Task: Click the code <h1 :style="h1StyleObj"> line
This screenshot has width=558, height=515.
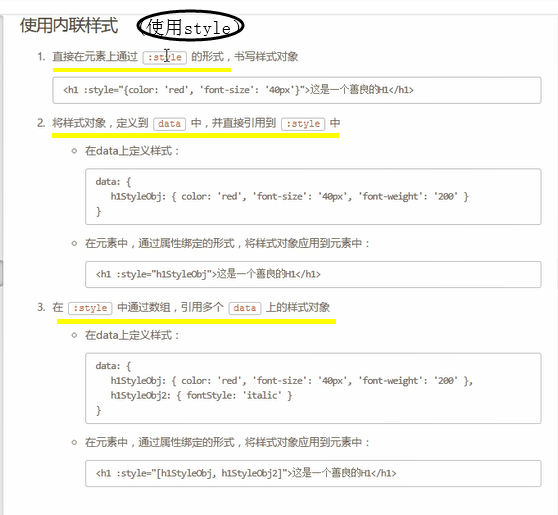Action: click(208, 274)
